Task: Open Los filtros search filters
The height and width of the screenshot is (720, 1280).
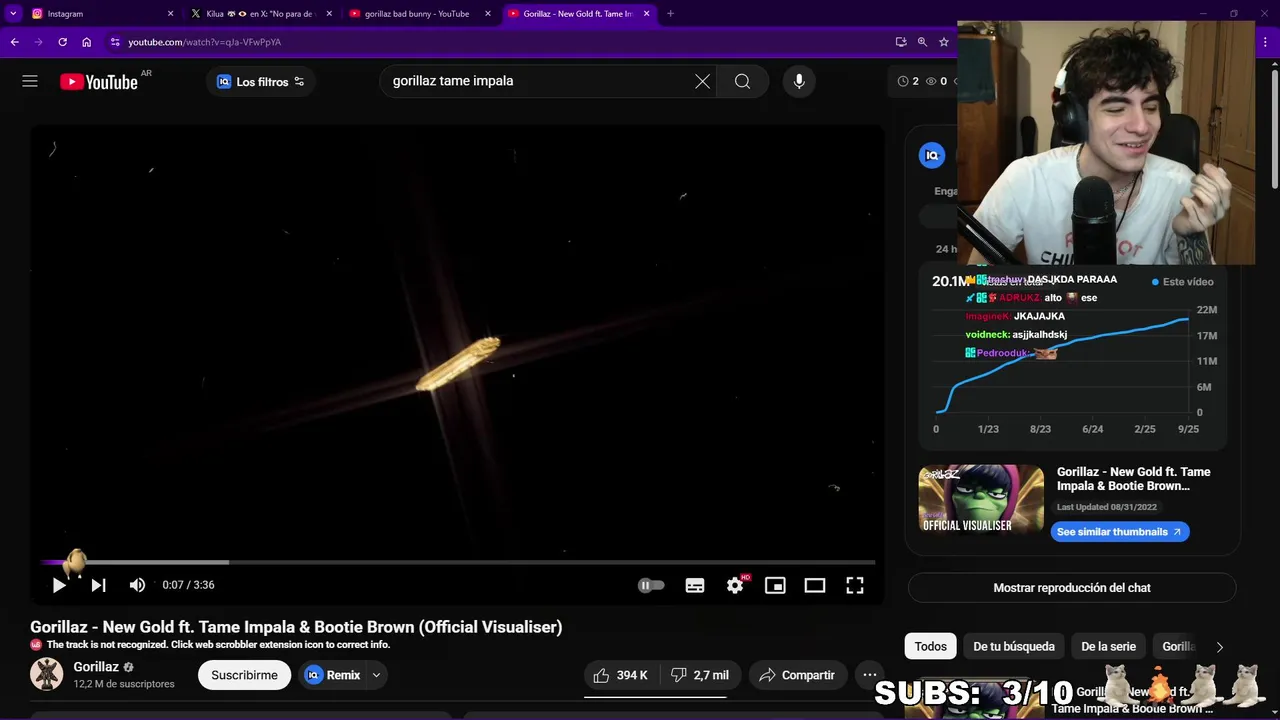Action: (261, 82)
